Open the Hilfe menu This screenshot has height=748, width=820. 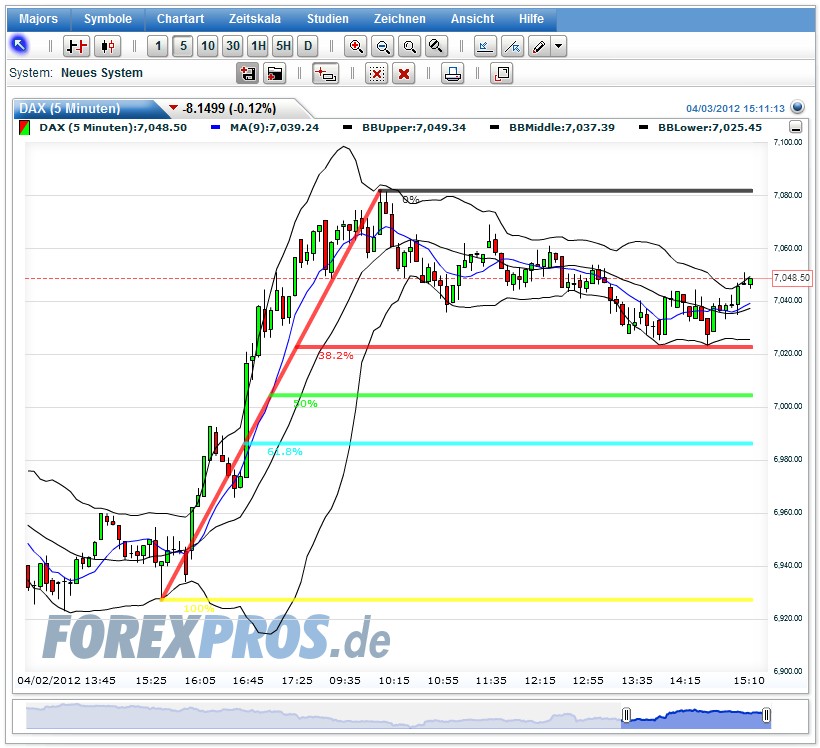tap(531, 19)
